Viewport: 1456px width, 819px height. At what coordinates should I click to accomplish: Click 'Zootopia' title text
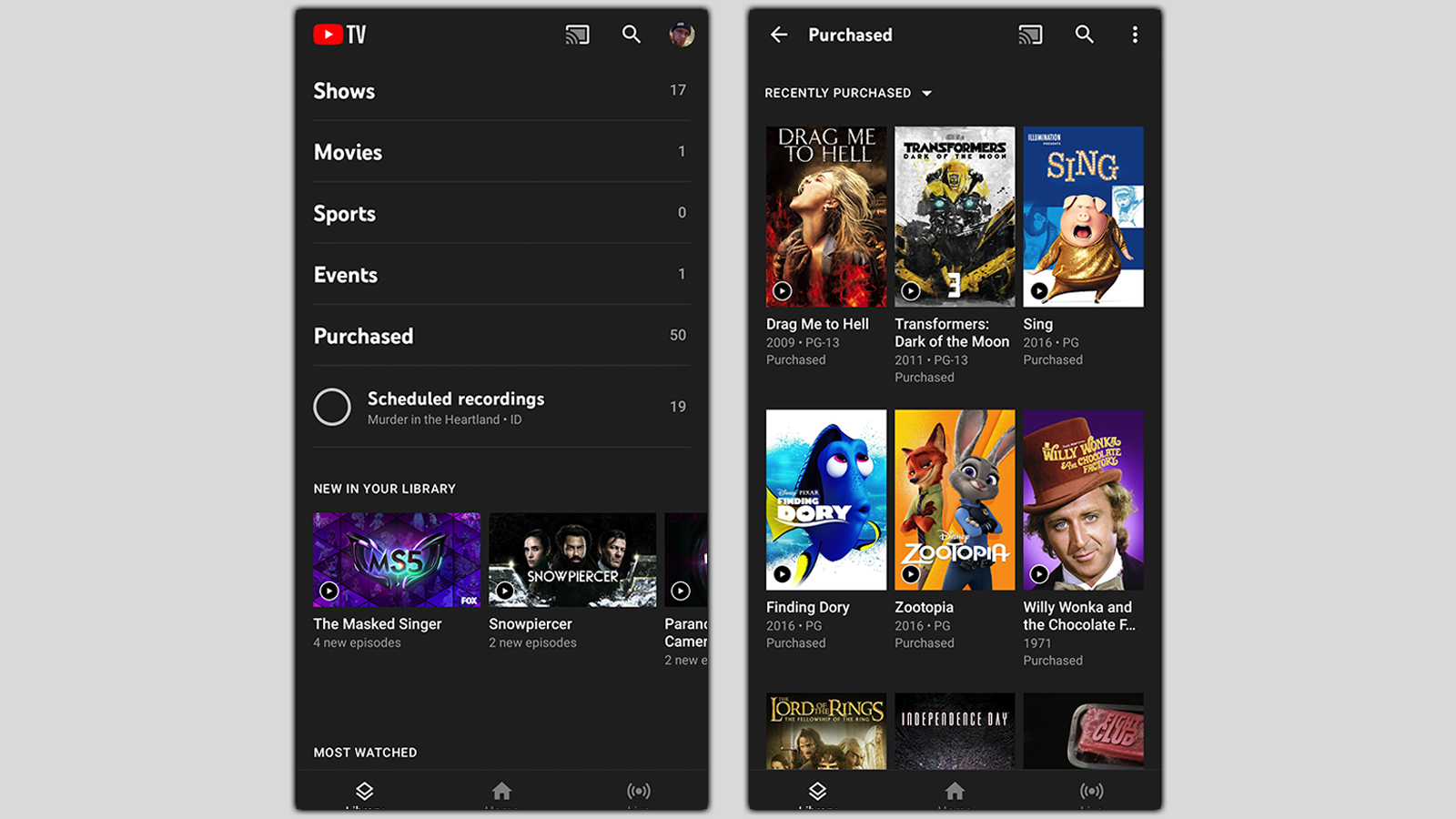coord(924,607)
